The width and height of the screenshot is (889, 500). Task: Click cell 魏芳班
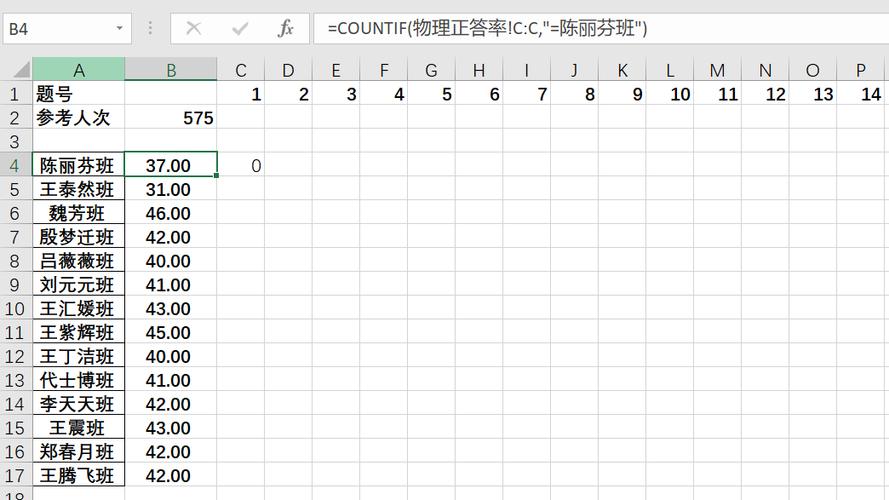(78, 213)
